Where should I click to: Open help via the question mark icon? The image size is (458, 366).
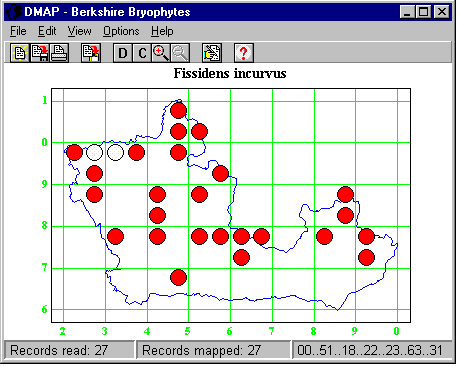(x=244, y=53)
